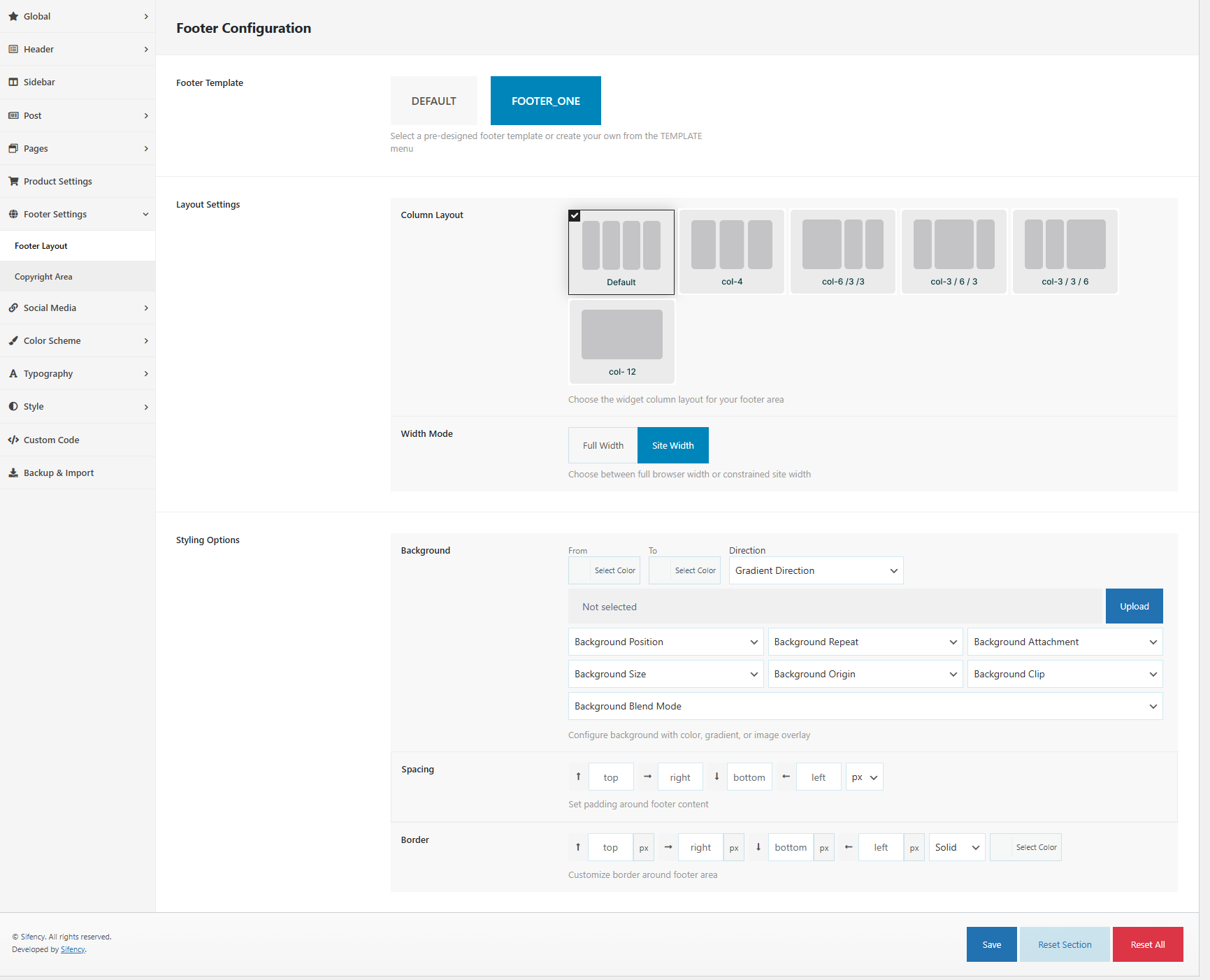Viewport: 1210px width, 980px height.
Task: Click the Social Media link icon
Action: click(x=13, y=308)
